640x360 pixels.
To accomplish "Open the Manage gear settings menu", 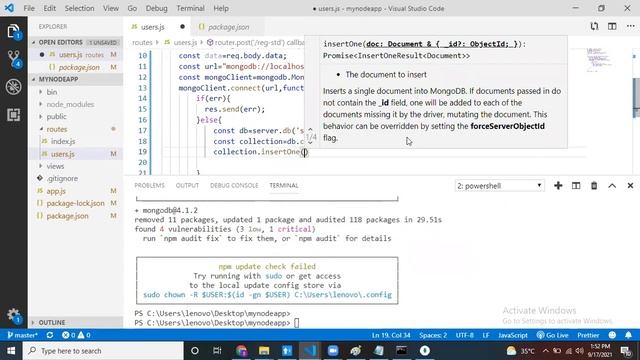I will [13, 315].
